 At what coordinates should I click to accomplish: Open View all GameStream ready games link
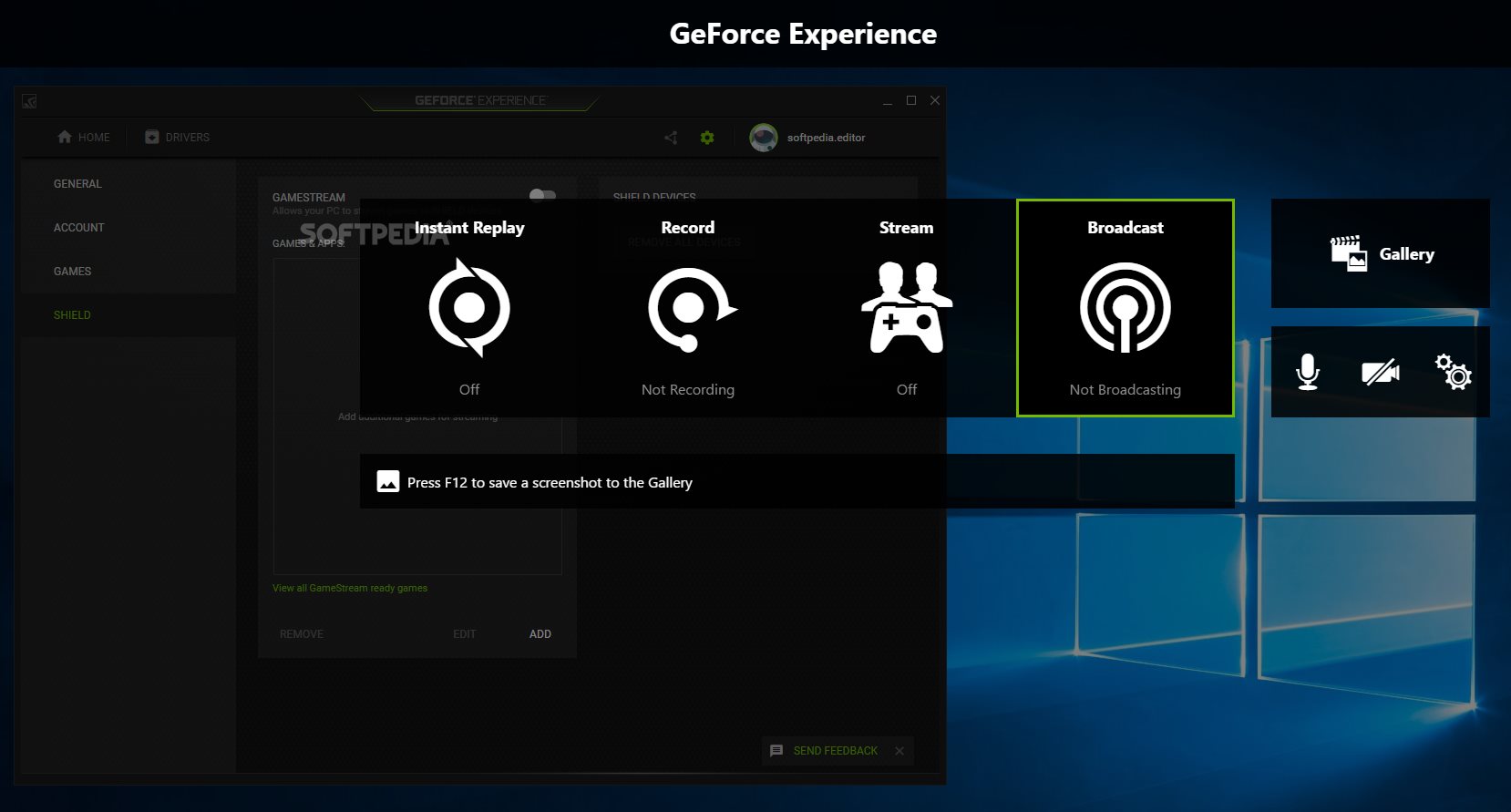(x=350, y=588)
